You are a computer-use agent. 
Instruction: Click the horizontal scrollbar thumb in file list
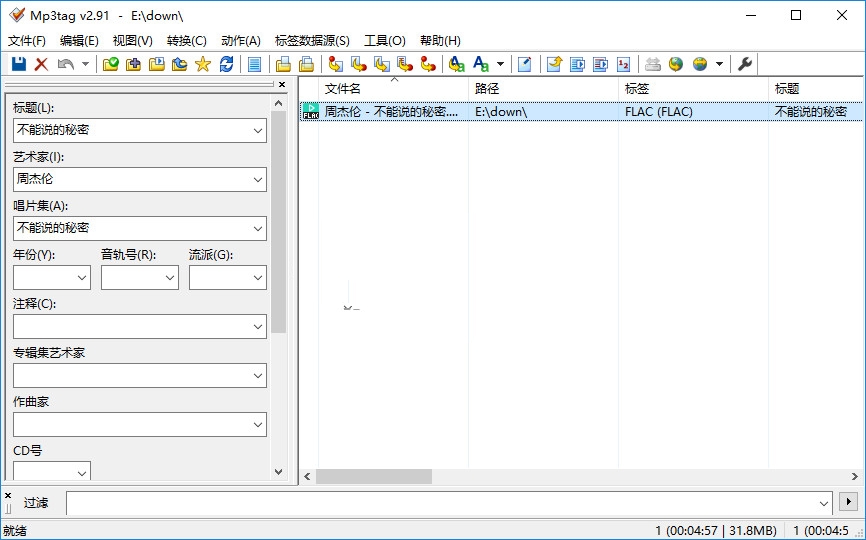click(x=374, y=477)
